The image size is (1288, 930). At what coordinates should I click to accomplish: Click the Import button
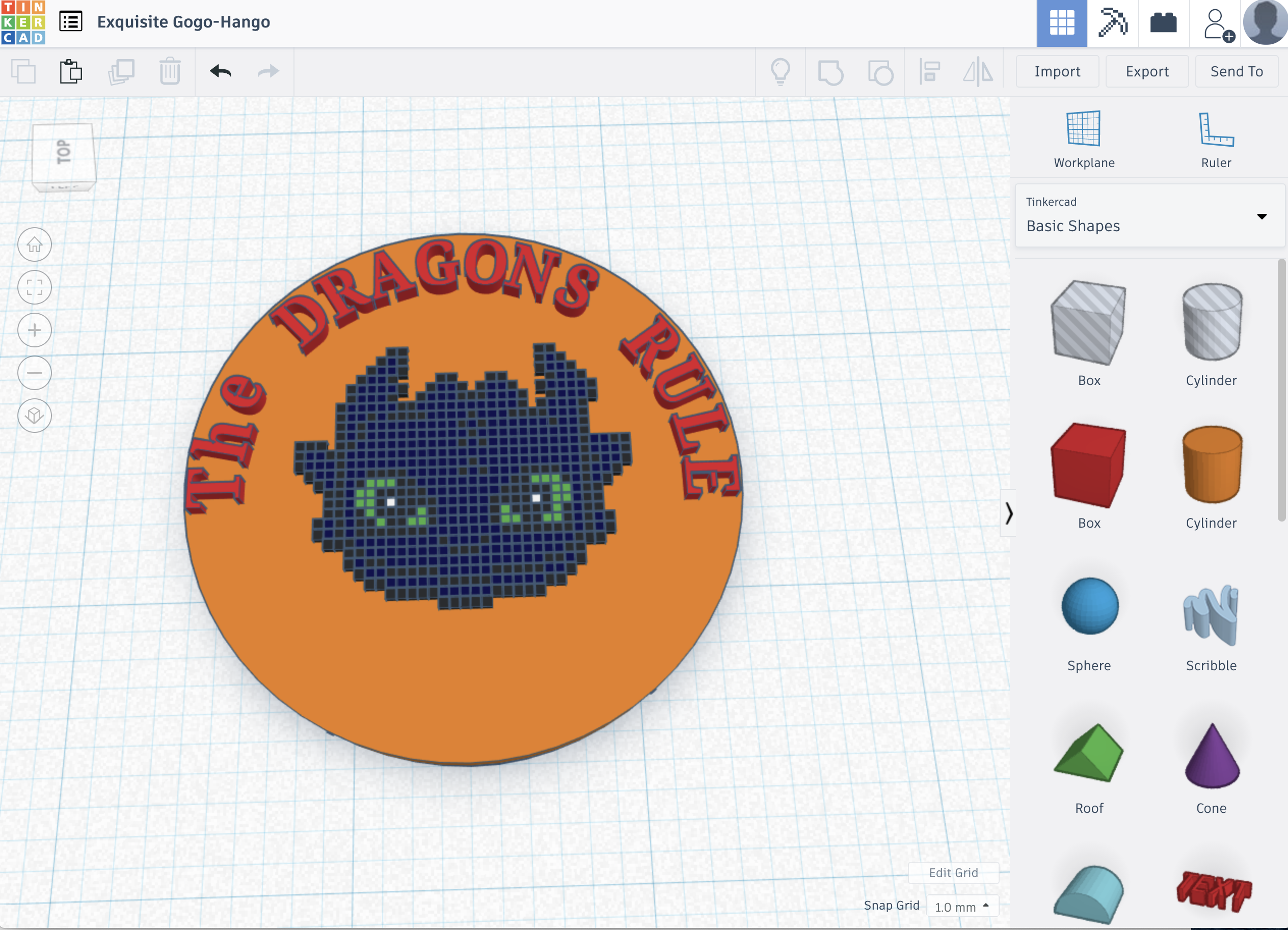(1057, 71)
